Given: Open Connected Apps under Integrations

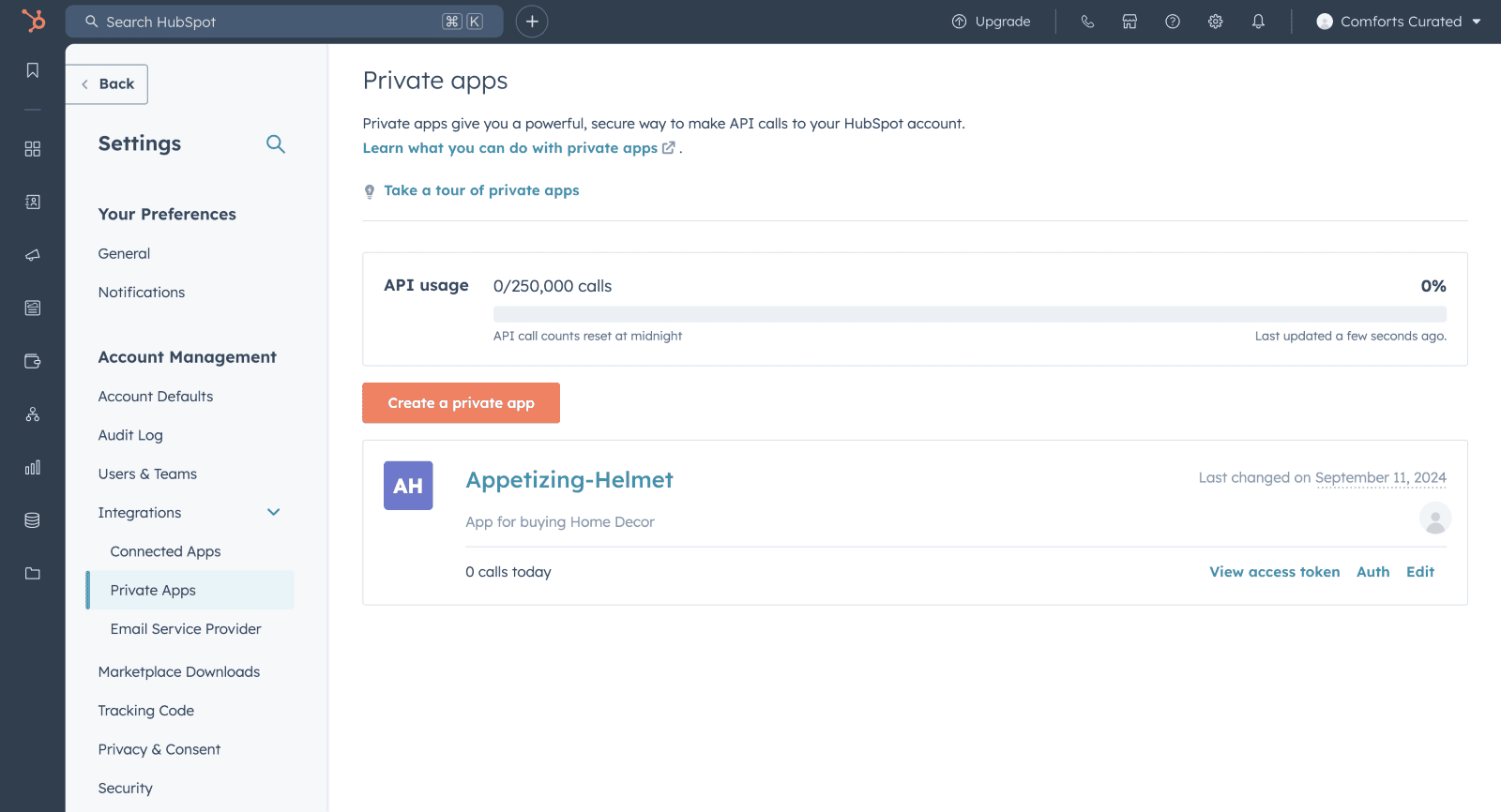Looking at the screenshot, I should [x=165, y=551].
